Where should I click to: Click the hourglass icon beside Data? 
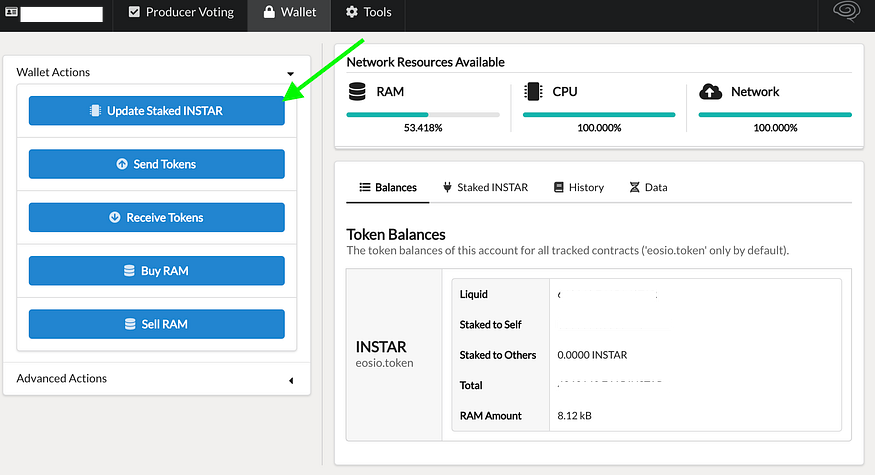(x=634, y=187)
